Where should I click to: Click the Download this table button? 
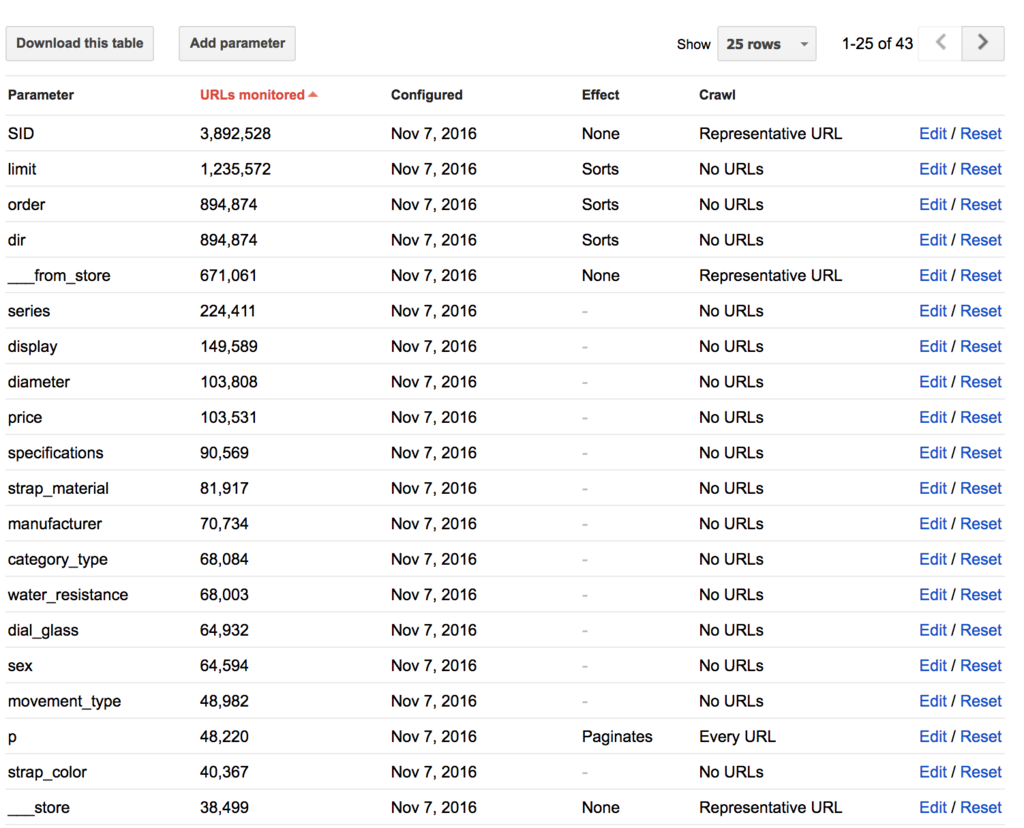coord(80,44)
